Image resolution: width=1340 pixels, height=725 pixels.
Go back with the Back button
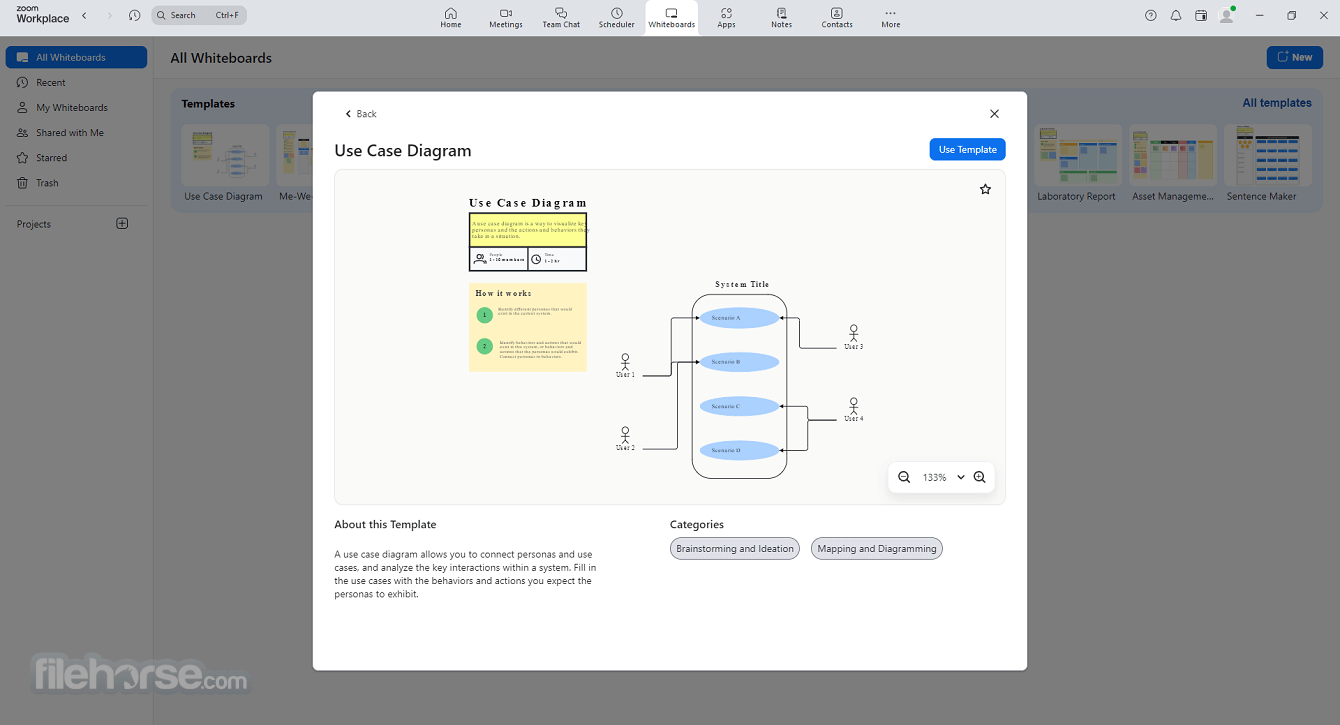coord(361,114)
